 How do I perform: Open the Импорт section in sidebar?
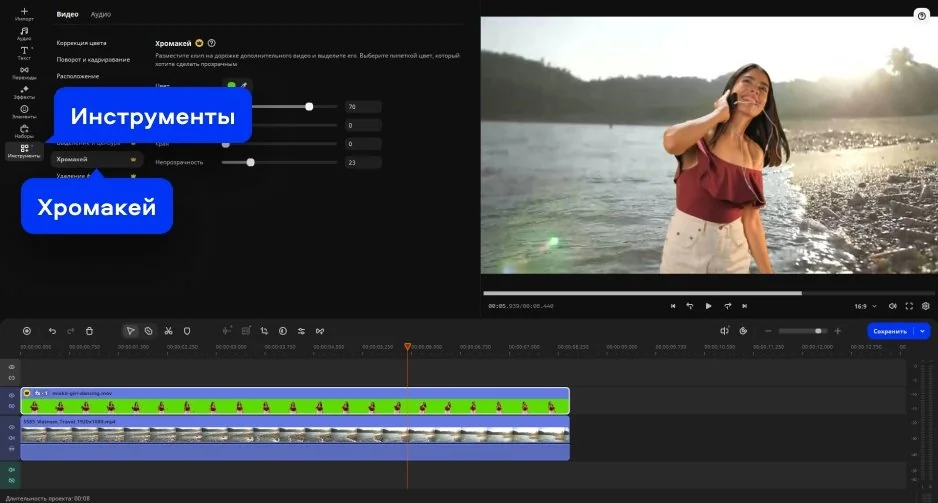[24, 14]
